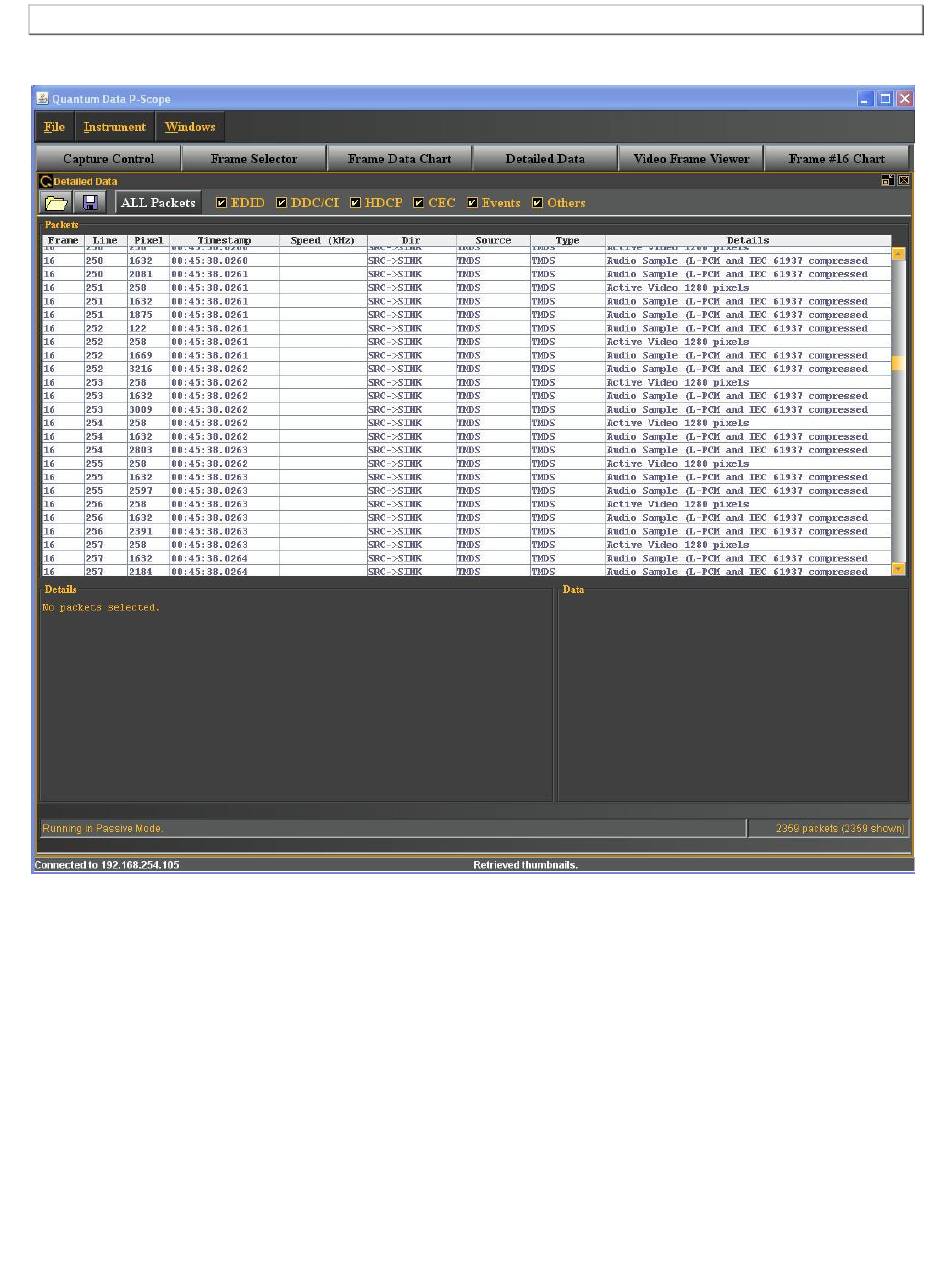Disable the HDCP checkbox

355,203
